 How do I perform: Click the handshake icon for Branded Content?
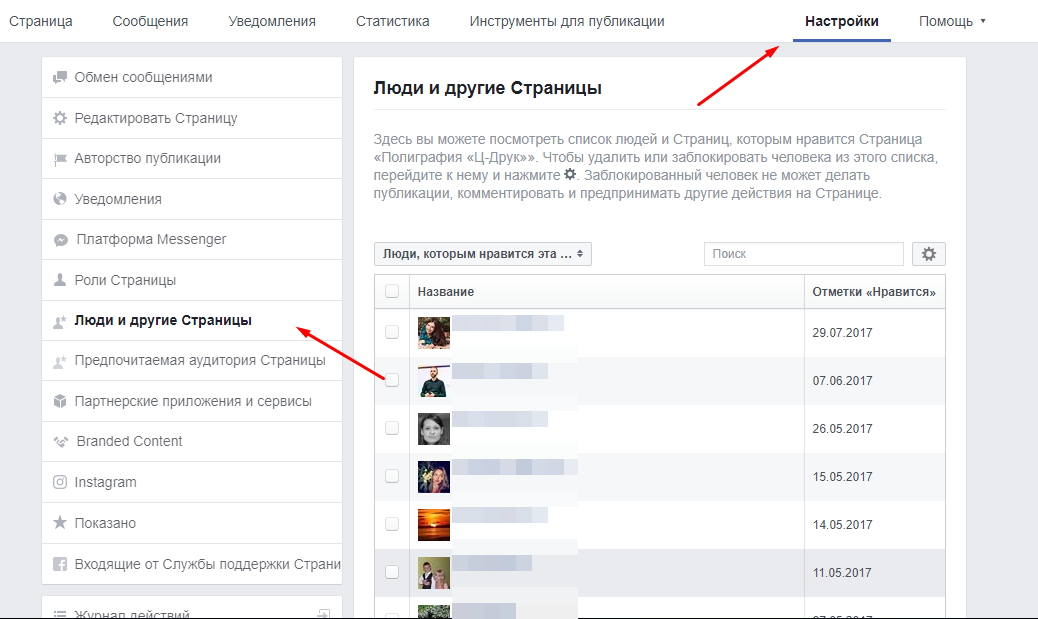[60, 441]
